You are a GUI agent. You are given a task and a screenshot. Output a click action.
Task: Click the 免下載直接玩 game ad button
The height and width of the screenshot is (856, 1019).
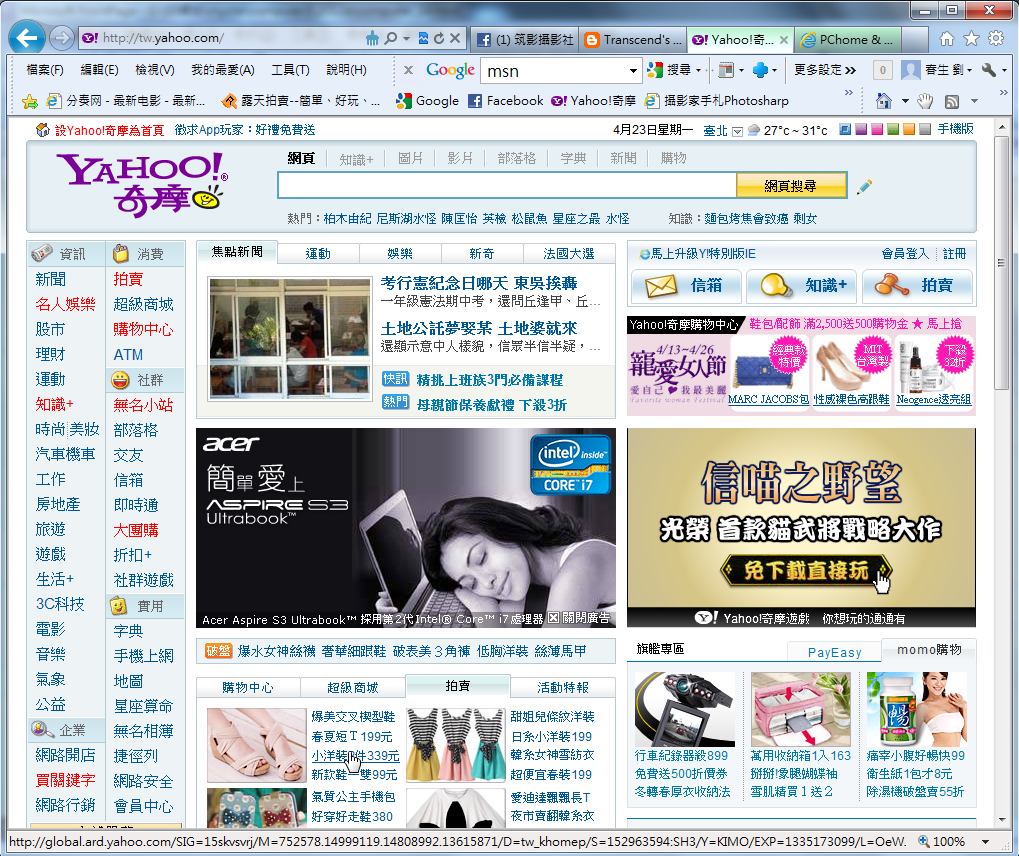pos(806,571)
